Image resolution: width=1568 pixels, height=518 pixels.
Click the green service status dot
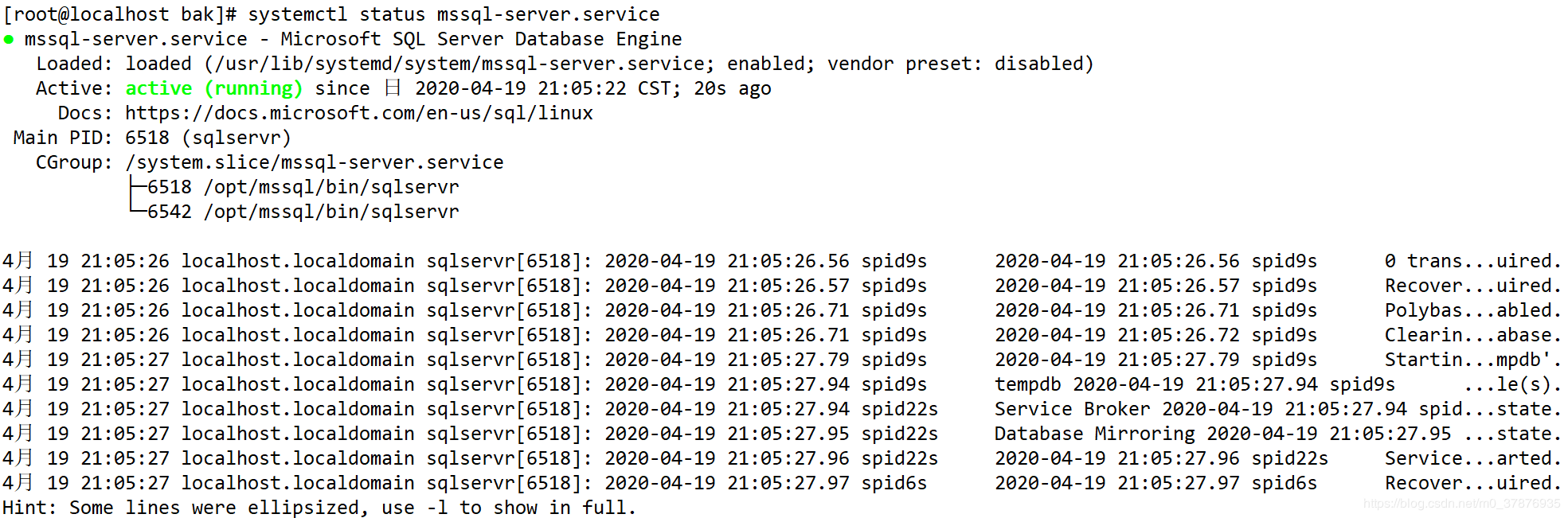(x=9, y=40)
